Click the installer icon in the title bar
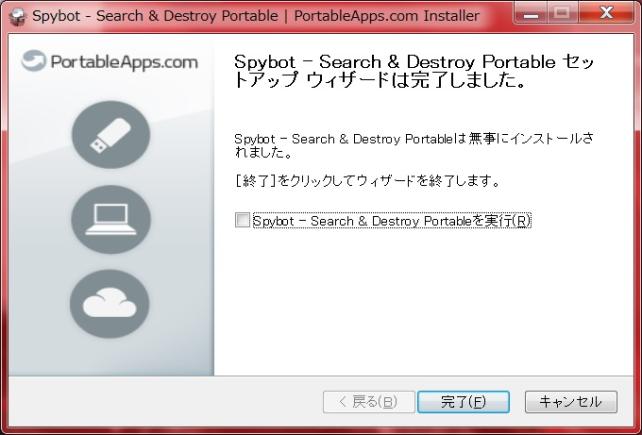 (x=17, y=17)
